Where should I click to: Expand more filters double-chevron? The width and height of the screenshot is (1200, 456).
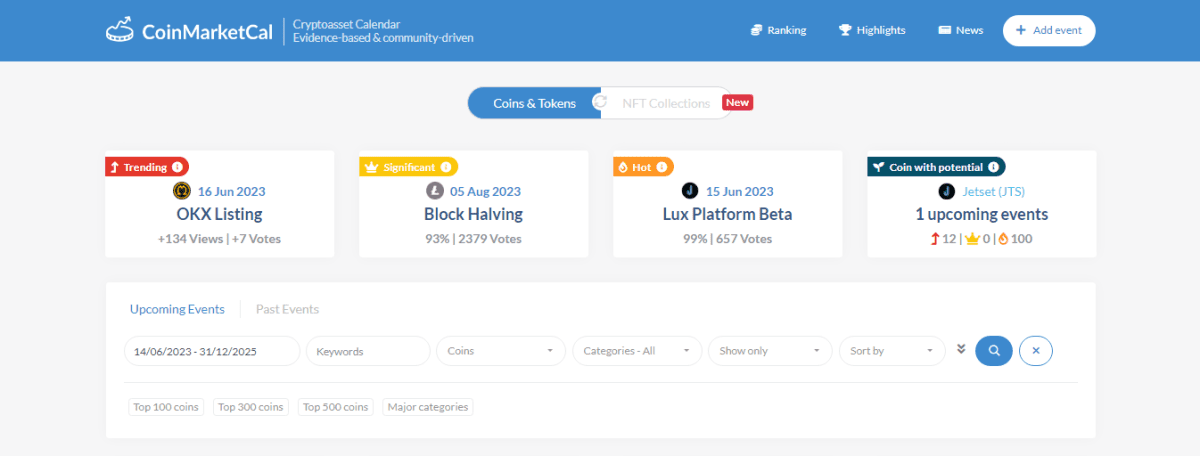coord(961,349)
